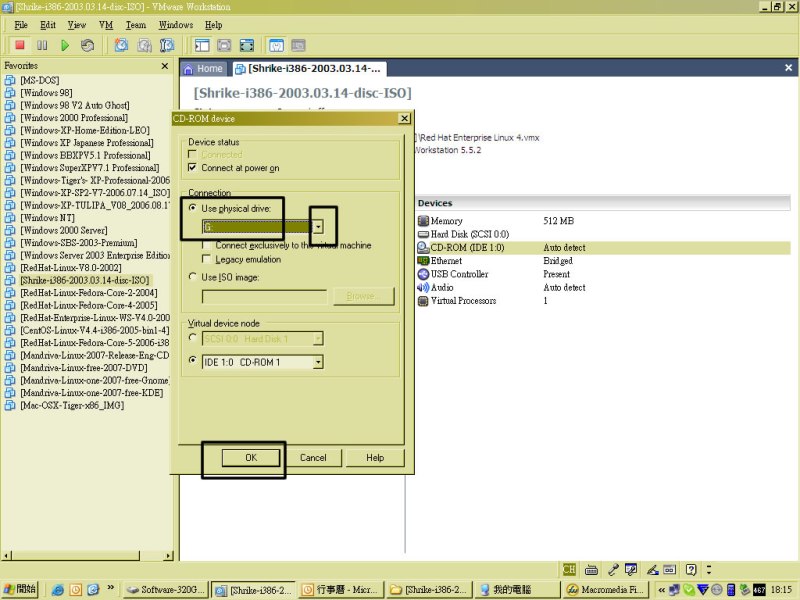Click the Summary view toolbar icon

[x=276, y=45]
